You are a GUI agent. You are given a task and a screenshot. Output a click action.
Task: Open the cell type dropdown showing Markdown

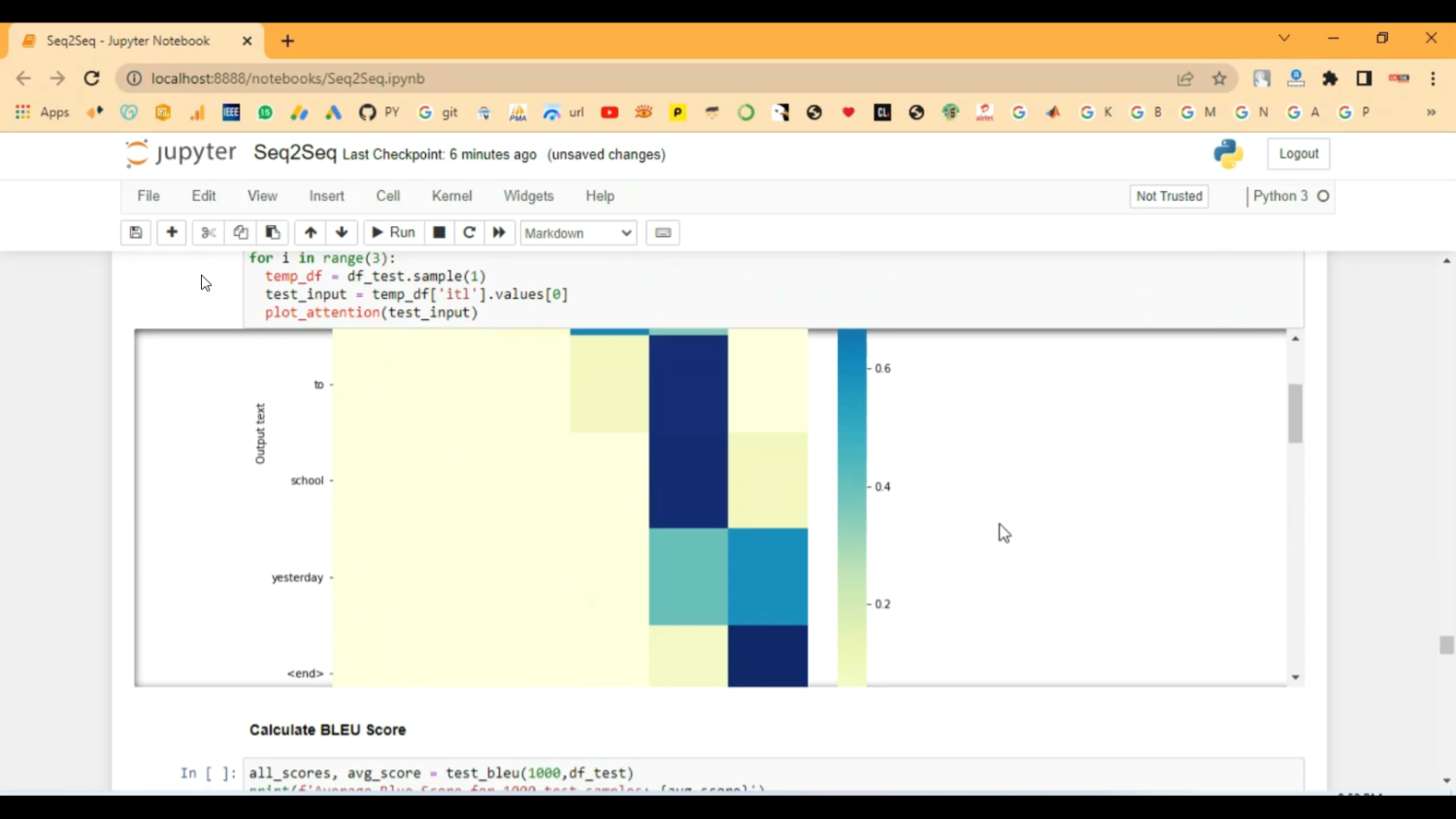pyautogui.click(x=577, y=233)
